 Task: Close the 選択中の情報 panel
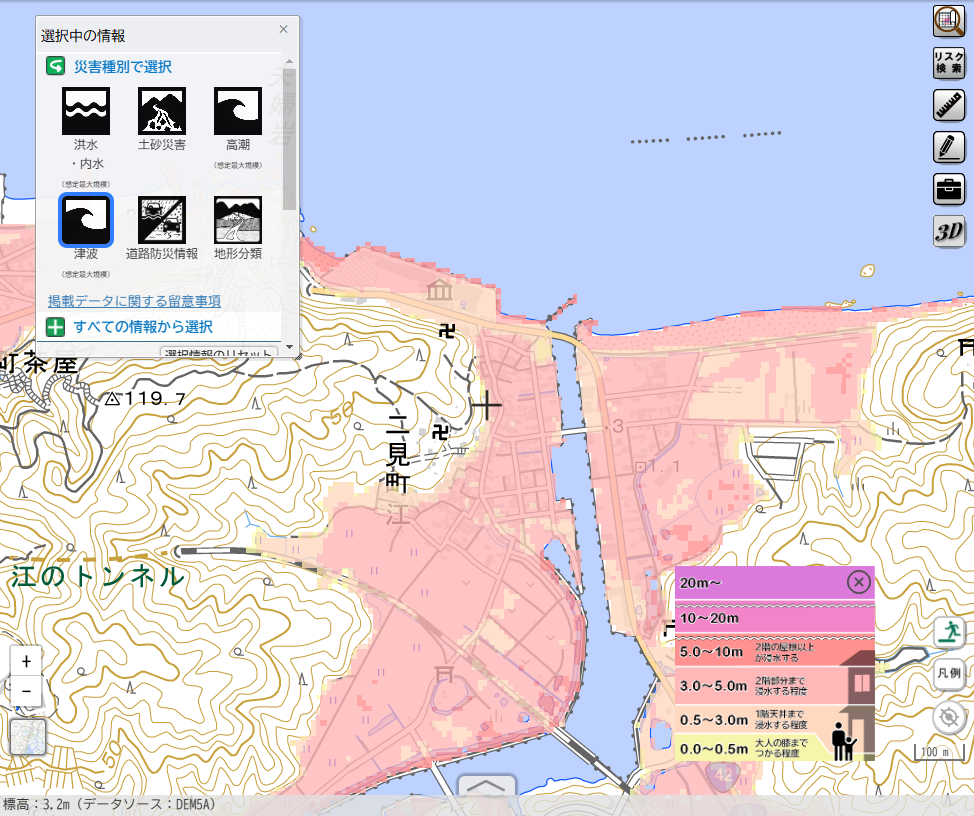(283, 29)
